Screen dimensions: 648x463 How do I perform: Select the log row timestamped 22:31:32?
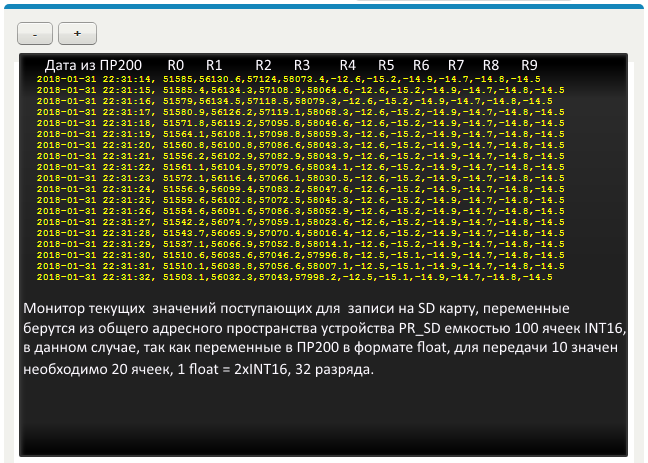(x=294, y=277)
